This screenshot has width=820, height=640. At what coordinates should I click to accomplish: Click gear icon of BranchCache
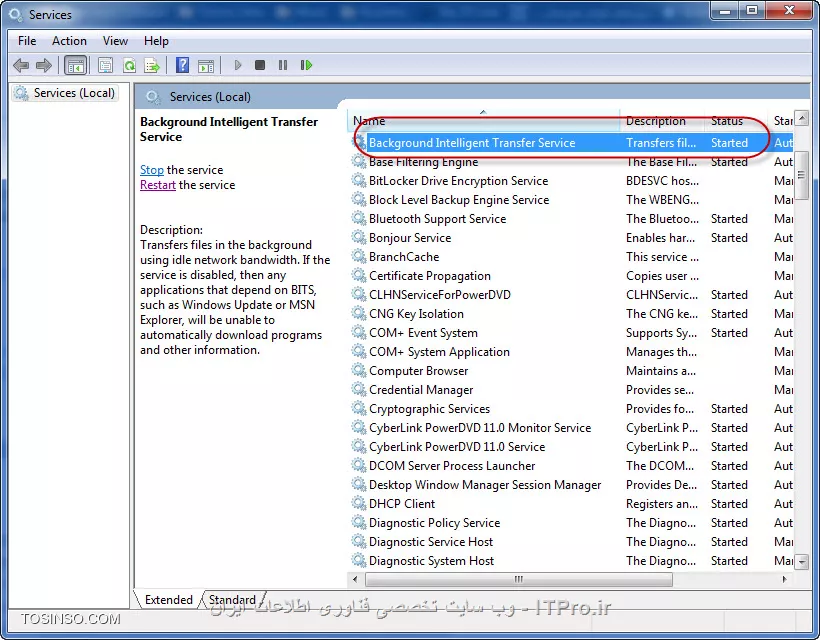[358, 256]
